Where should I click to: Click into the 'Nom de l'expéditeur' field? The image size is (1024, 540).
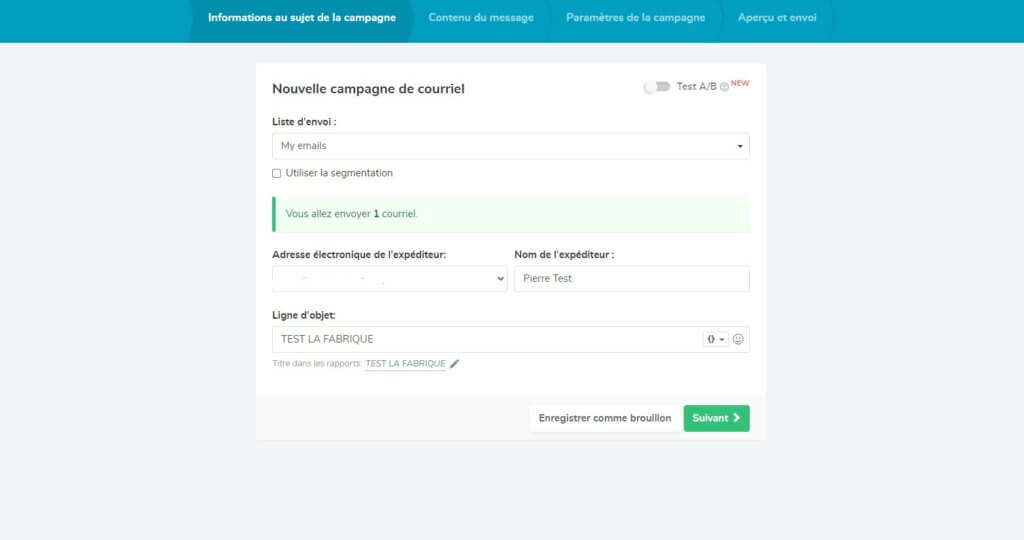pyautogui.click(x=631, y=279)
